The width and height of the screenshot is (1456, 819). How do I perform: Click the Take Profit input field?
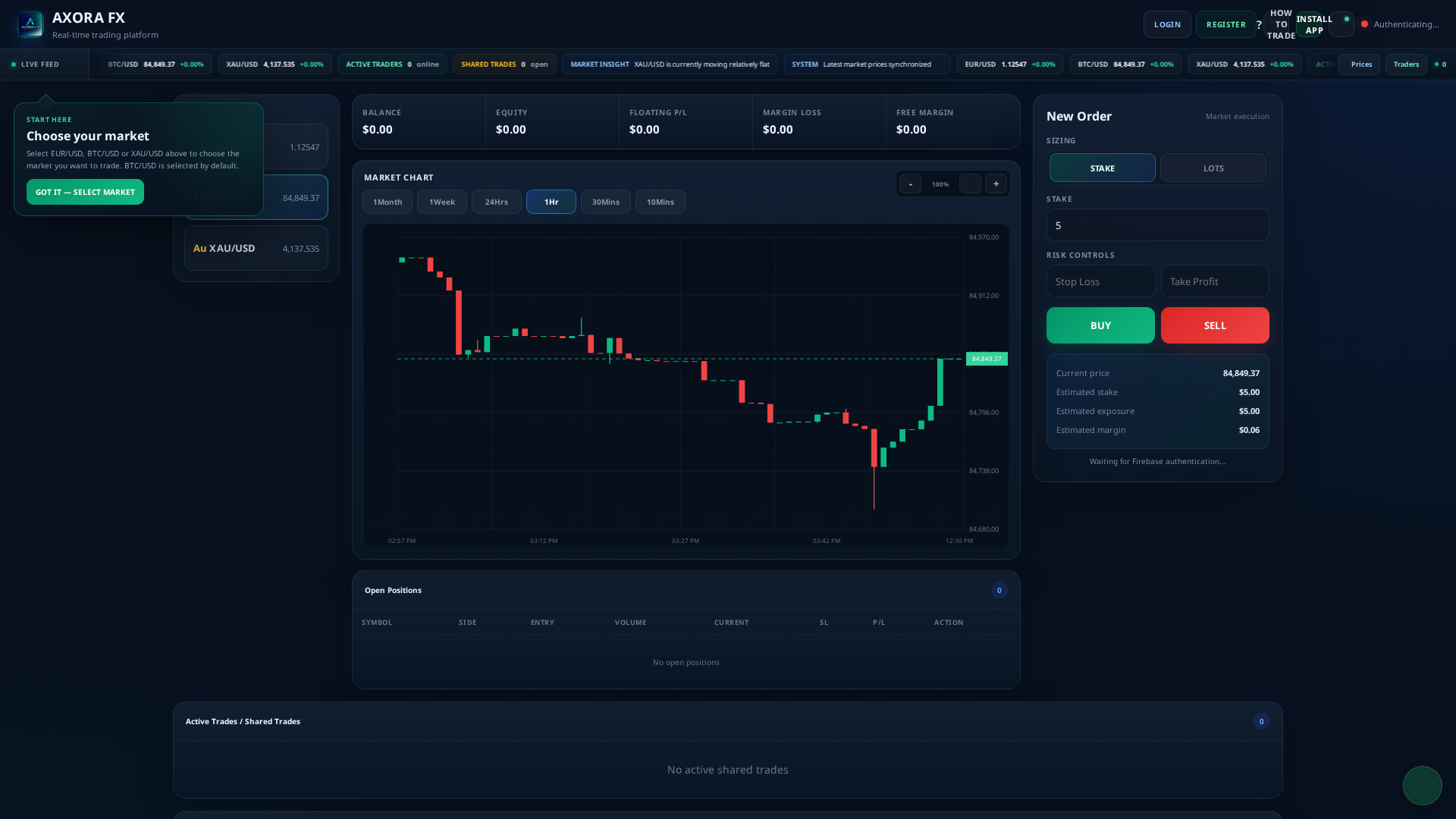(x=1215, y=281)
